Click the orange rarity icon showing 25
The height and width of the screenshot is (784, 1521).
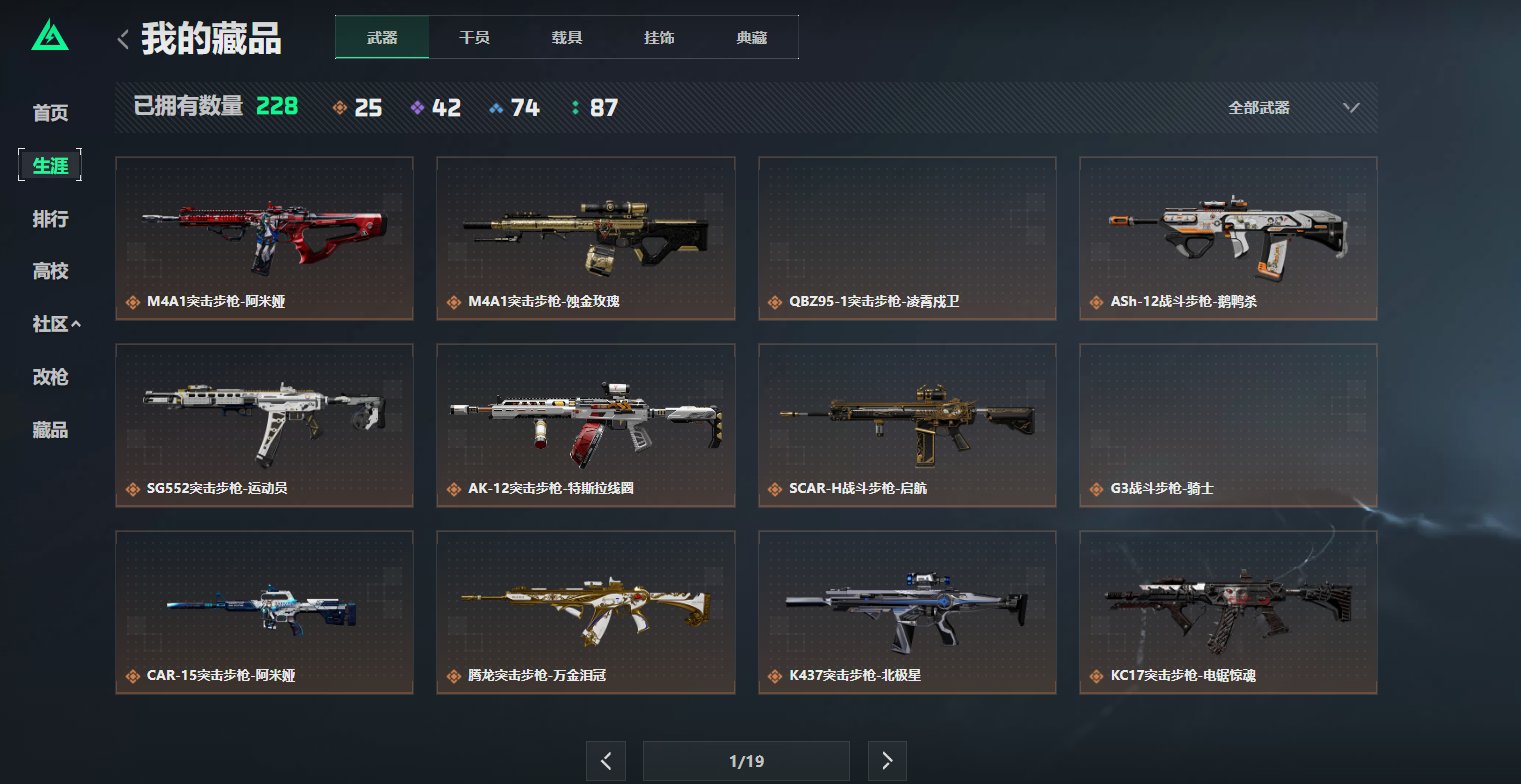tap(340, 108)
